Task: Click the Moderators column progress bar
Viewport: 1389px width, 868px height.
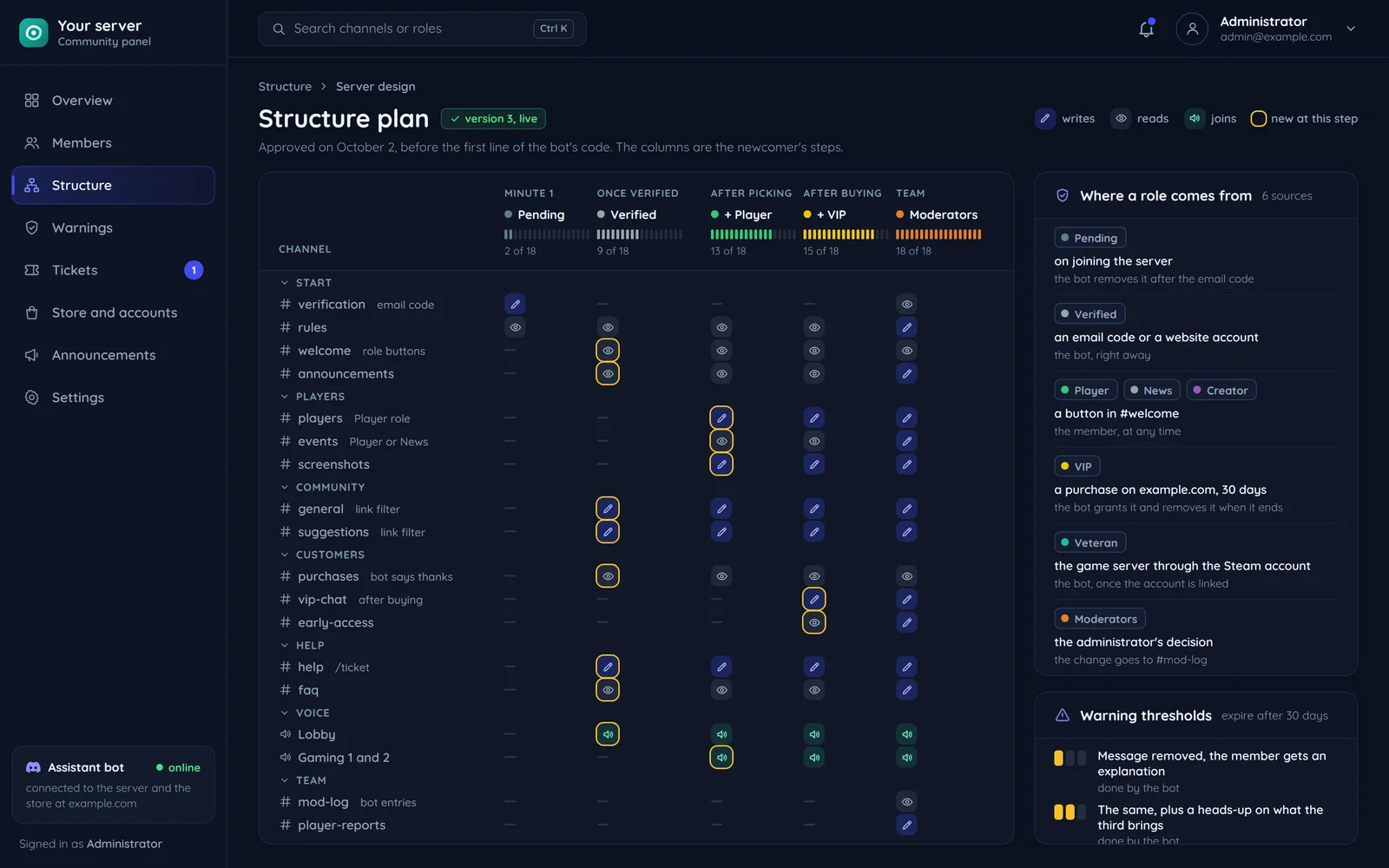Action: [938, 234]
